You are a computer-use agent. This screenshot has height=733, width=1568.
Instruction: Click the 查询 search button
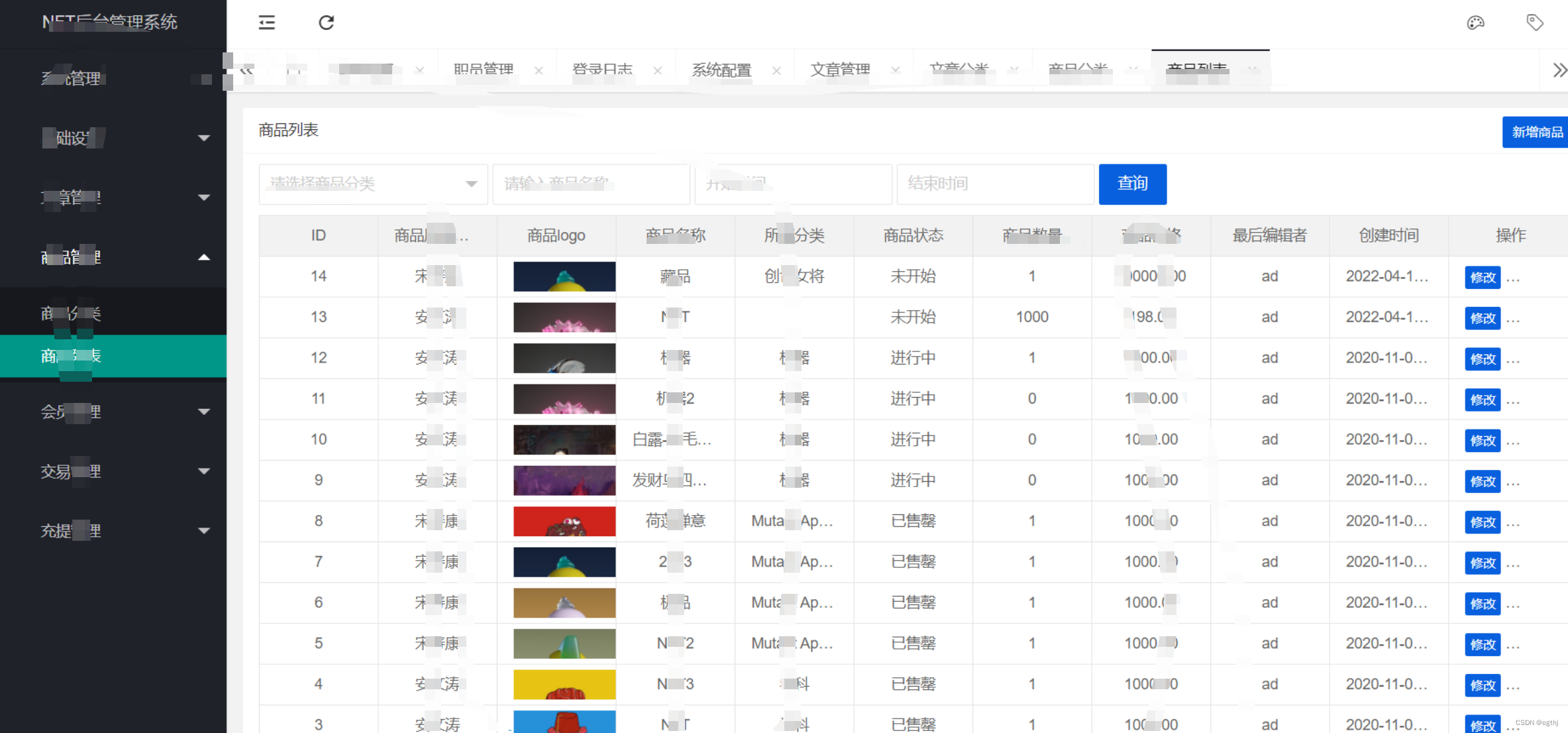pos(1132,184)
